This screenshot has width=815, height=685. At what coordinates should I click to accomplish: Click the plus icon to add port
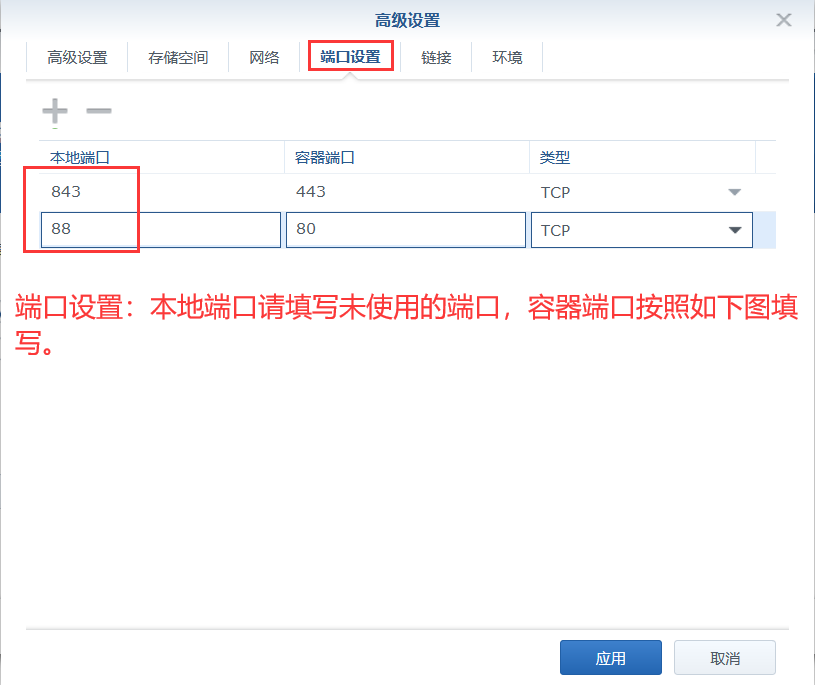point(54,111)
